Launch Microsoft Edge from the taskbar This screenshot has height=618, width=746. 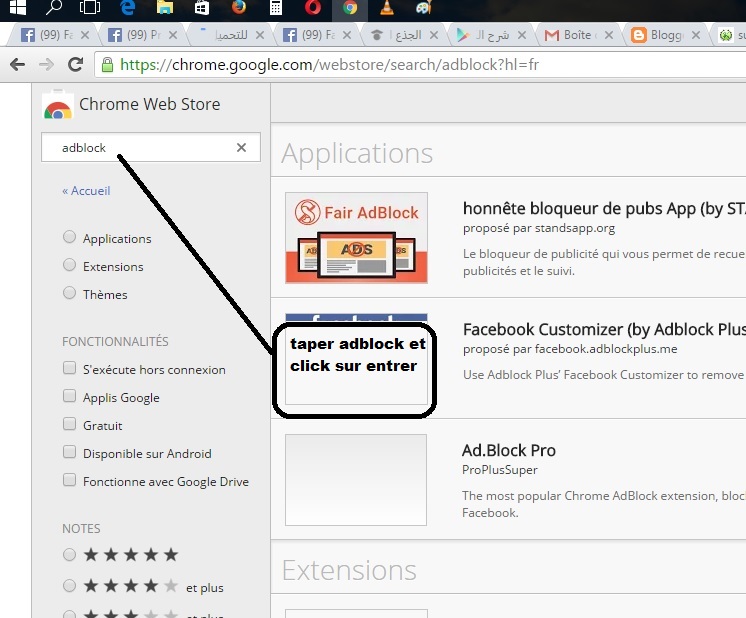pos(128,7)
